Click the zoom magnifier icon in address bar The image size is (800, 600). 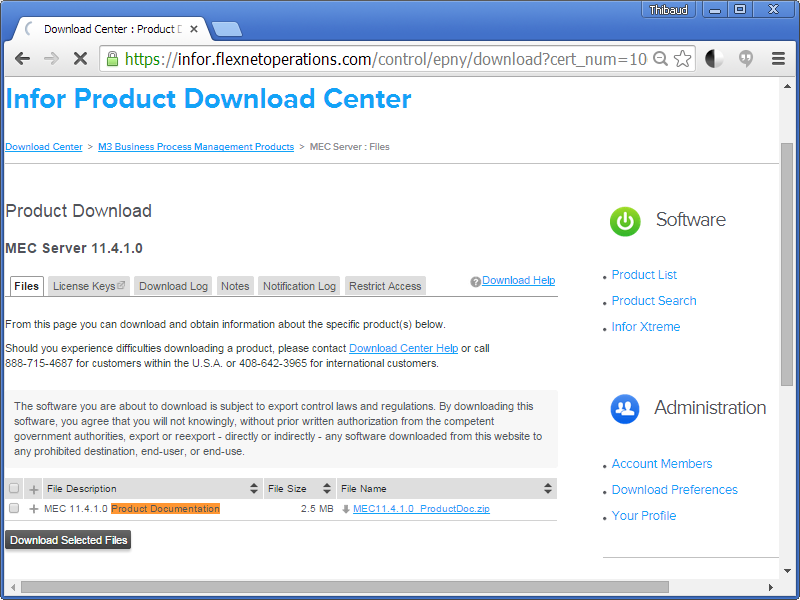pyautogui.click(x=660, y=59)
